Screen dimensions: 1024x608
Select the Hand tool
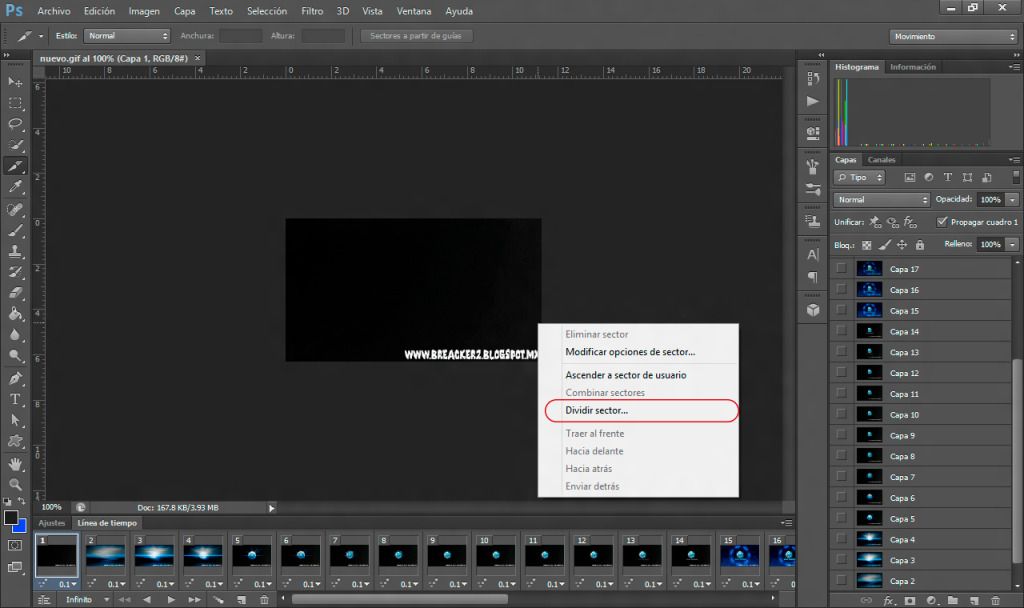tap(15, 464)
